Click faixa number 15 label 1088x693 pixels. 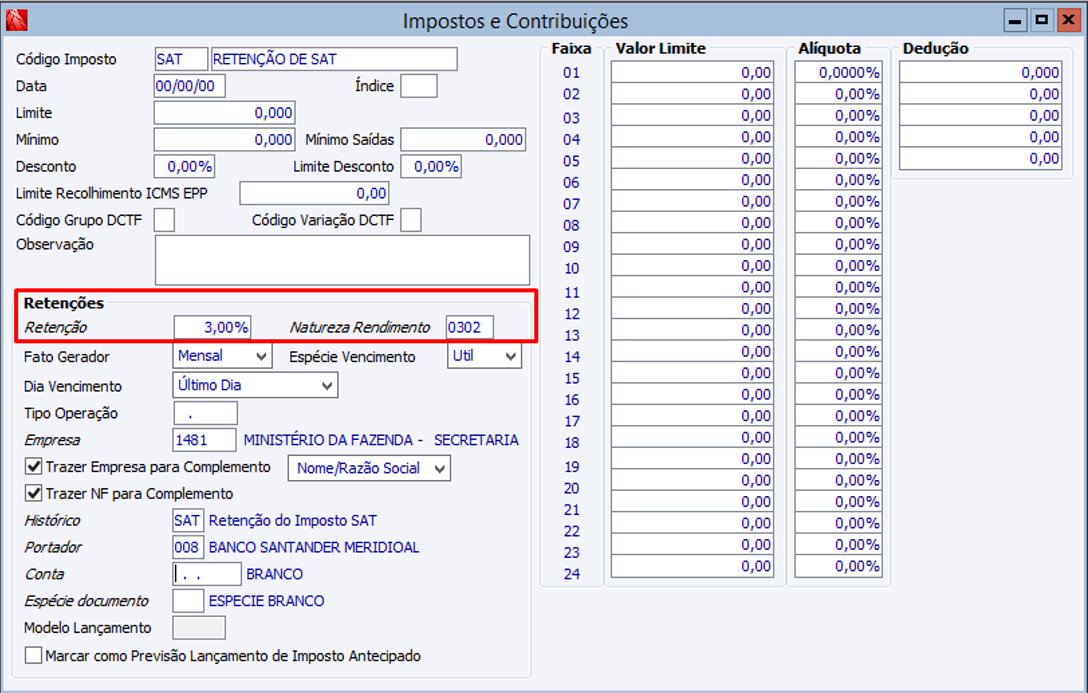[x=571, y=378]
